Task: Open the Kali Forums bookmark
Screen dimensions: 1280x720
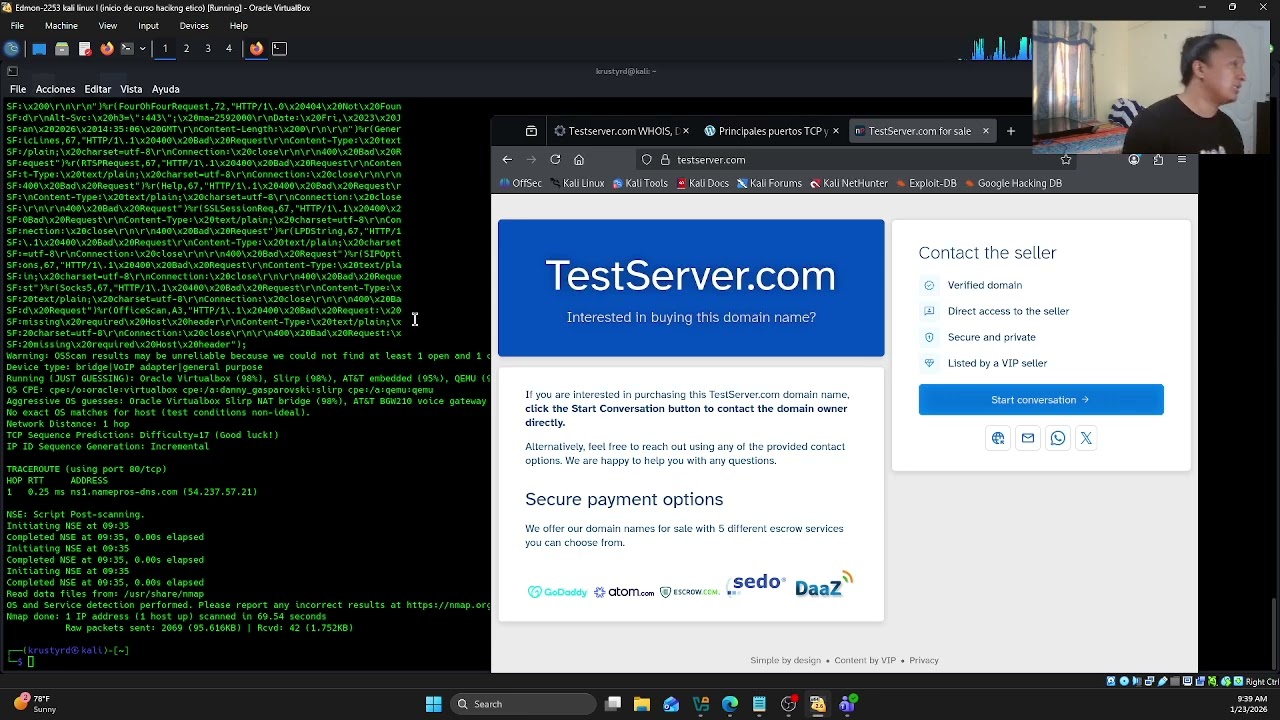Action: tap(770, 183)
